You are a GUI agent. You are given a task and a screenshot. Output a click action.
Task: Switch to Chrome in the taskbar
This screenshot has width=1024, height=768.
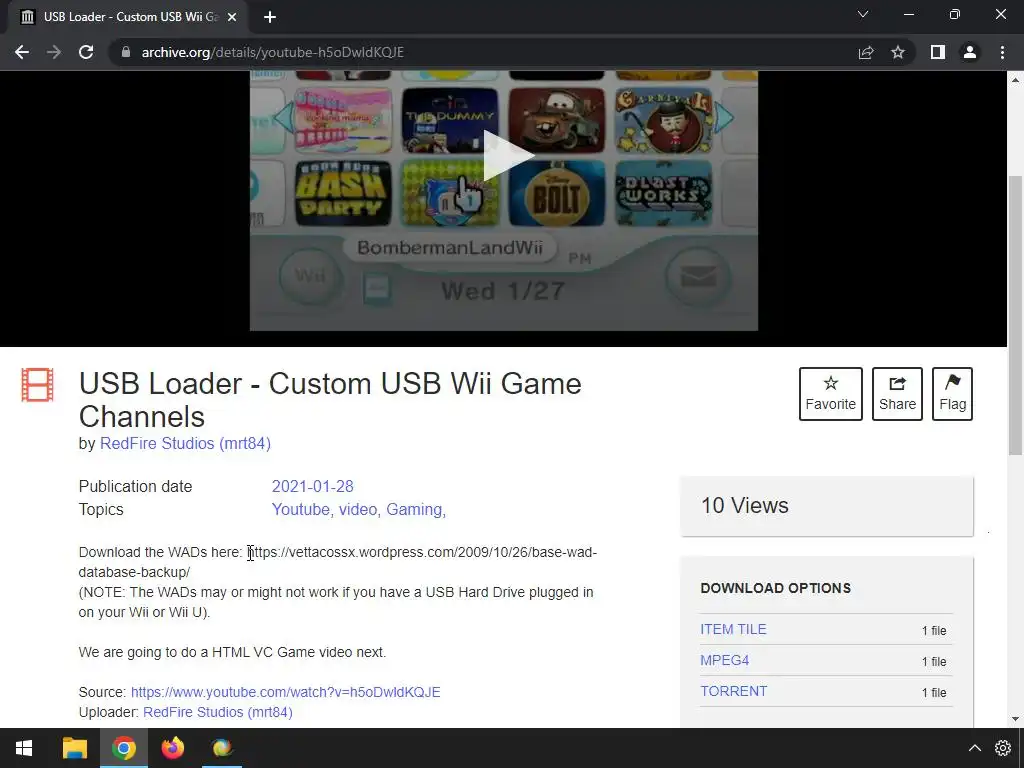pos(123,748)
